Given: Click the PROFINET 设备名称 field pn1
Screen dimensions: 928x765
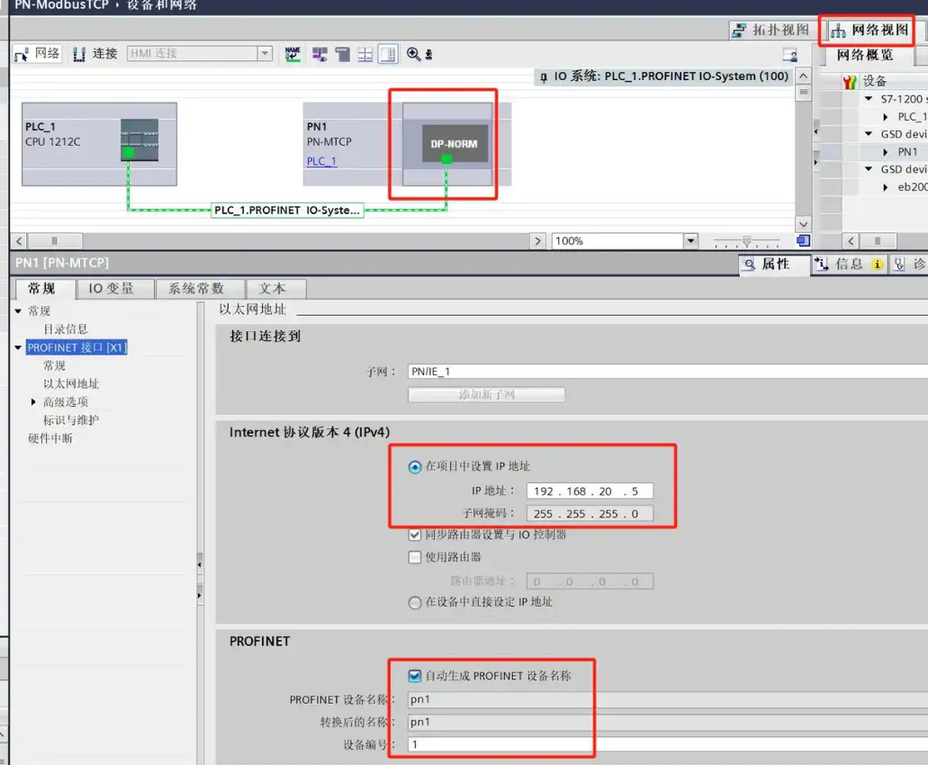Looking at the screenshot, I should [x=668, y=699].
